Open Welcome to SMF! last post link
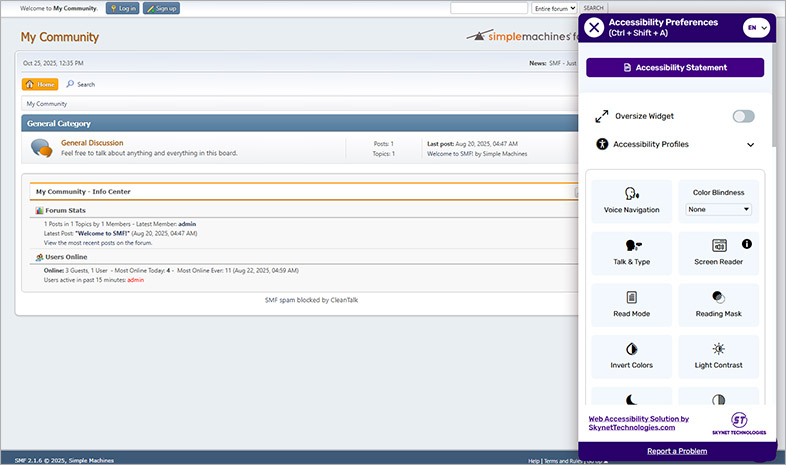The image size is (786, 465). pyautogui.click(x=450, y=154)
